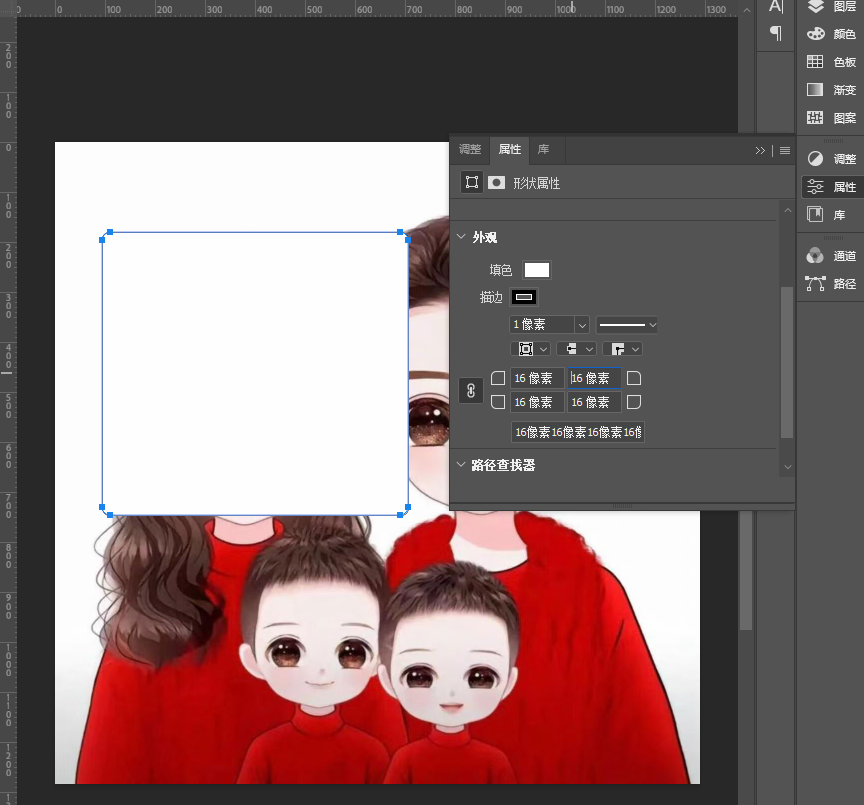Screen dimensions: 864x805
Task: Open the stroke line style dropdown
Action: (x=627, y=325)
